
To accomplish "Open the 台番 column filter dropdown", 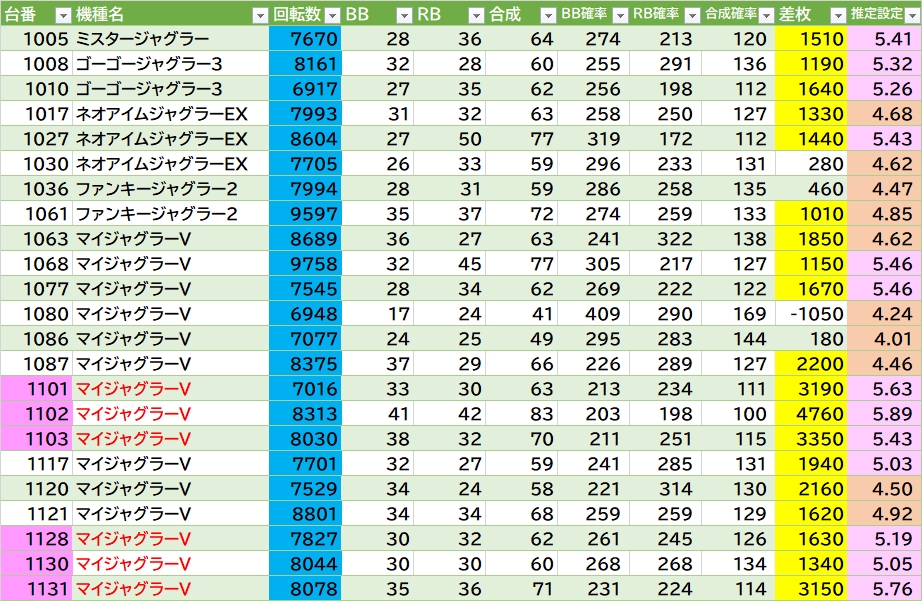I will pos(62,15).
